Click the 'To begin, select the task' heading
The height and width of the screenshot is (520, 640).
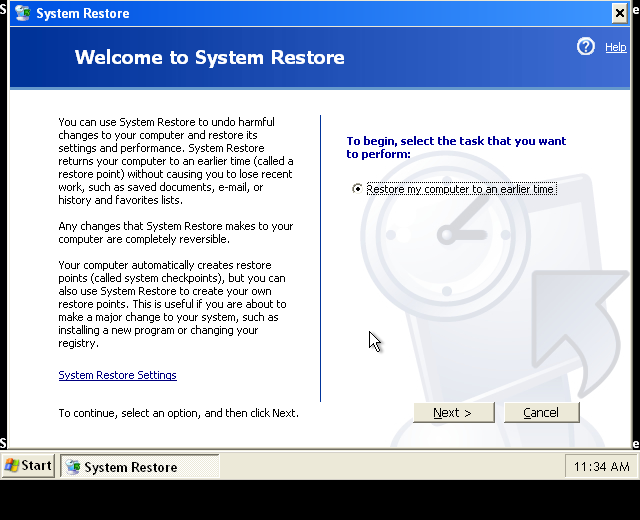coord(456,147)
